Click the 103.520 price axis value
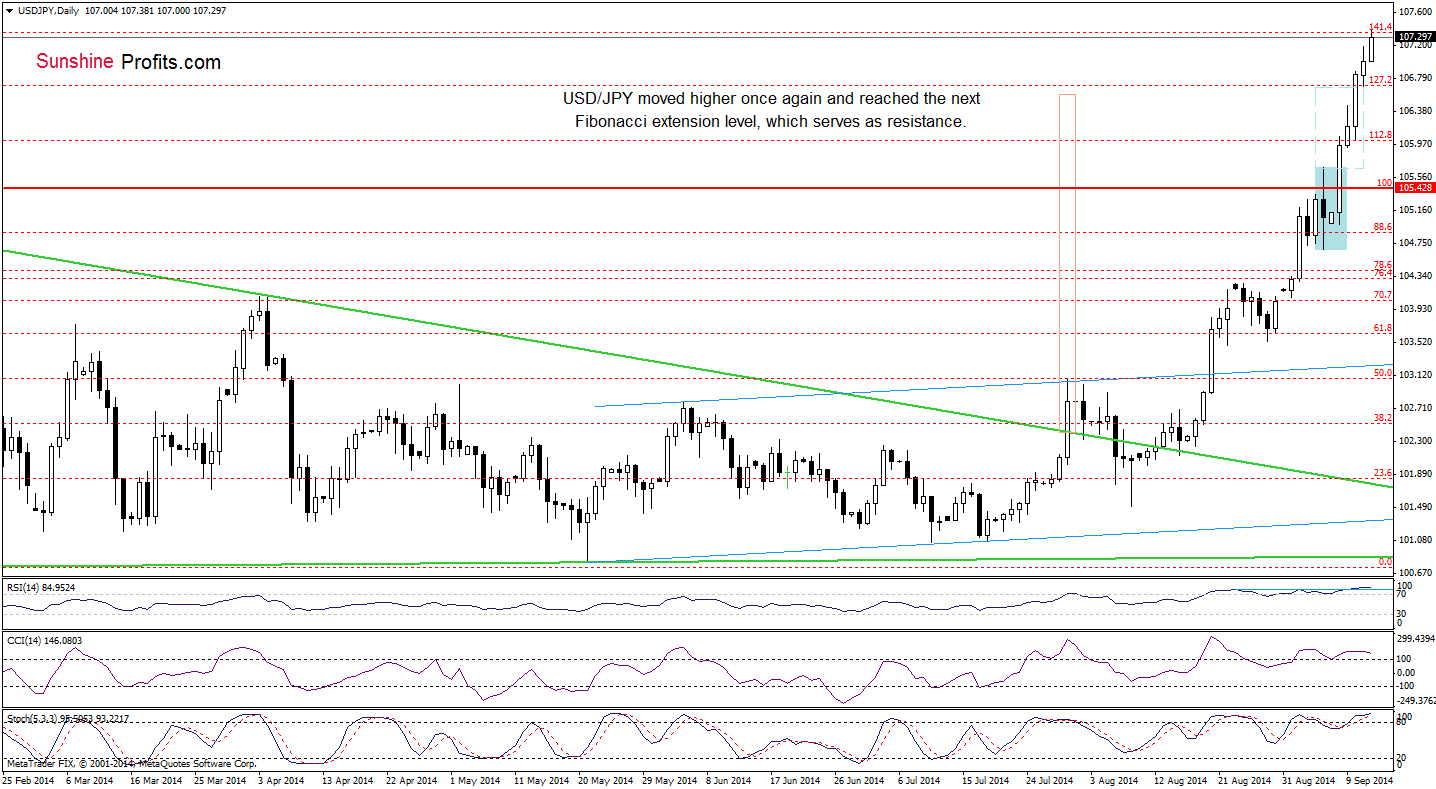Viewport: 1436px width, 789px height. 1416,341
